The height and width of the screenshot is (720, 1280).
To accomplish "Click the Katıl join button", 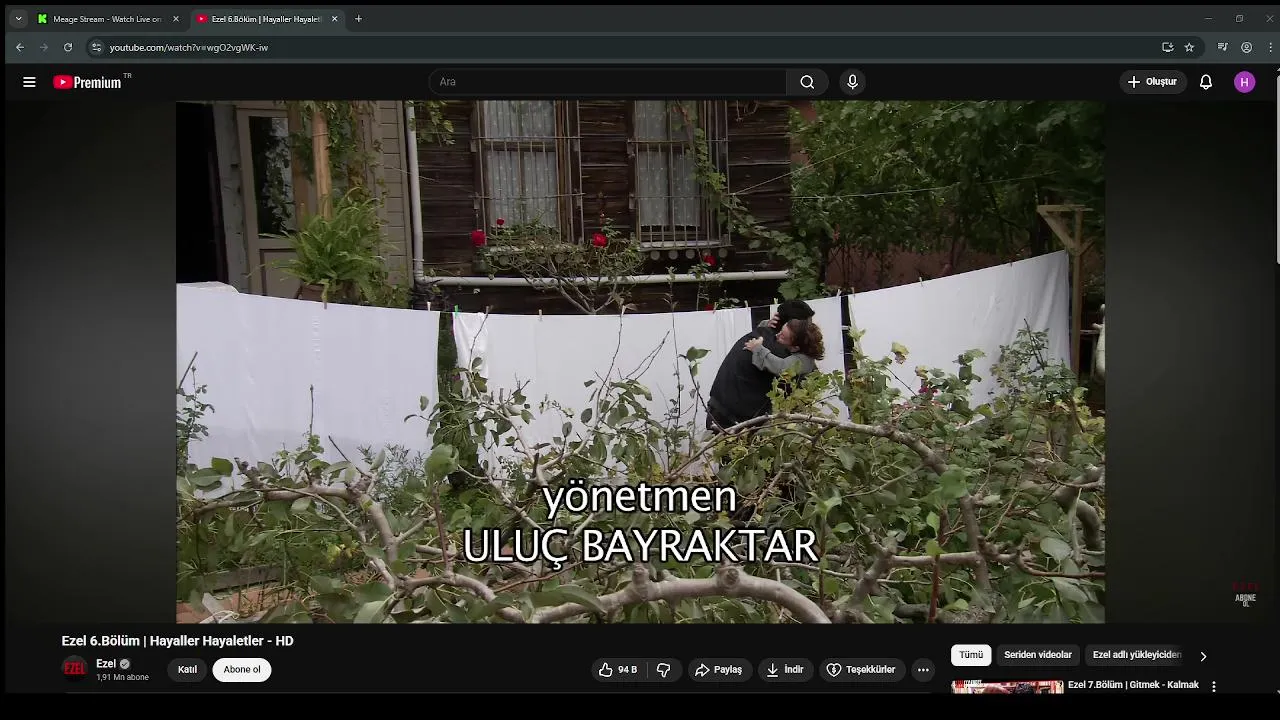I will coord(187,669).
